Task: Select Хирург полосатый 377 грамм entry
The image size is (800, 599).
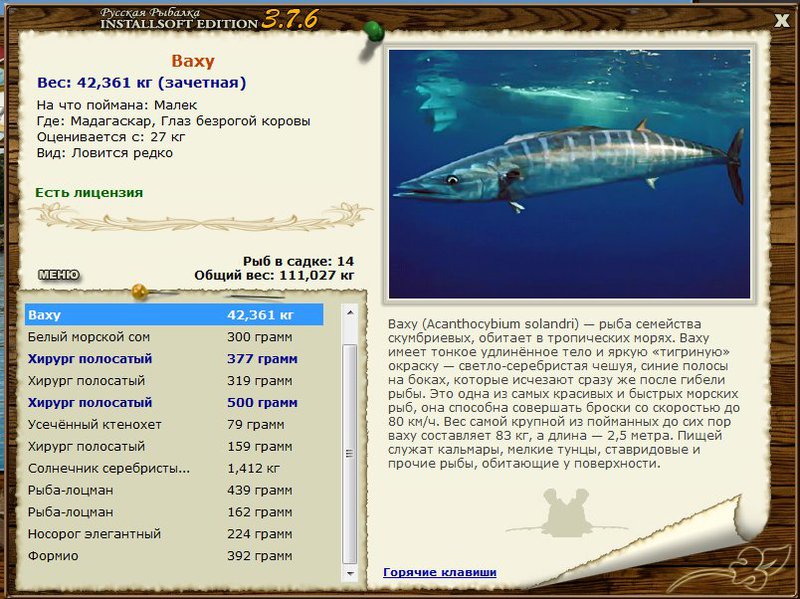Action: tap(174, 359)
